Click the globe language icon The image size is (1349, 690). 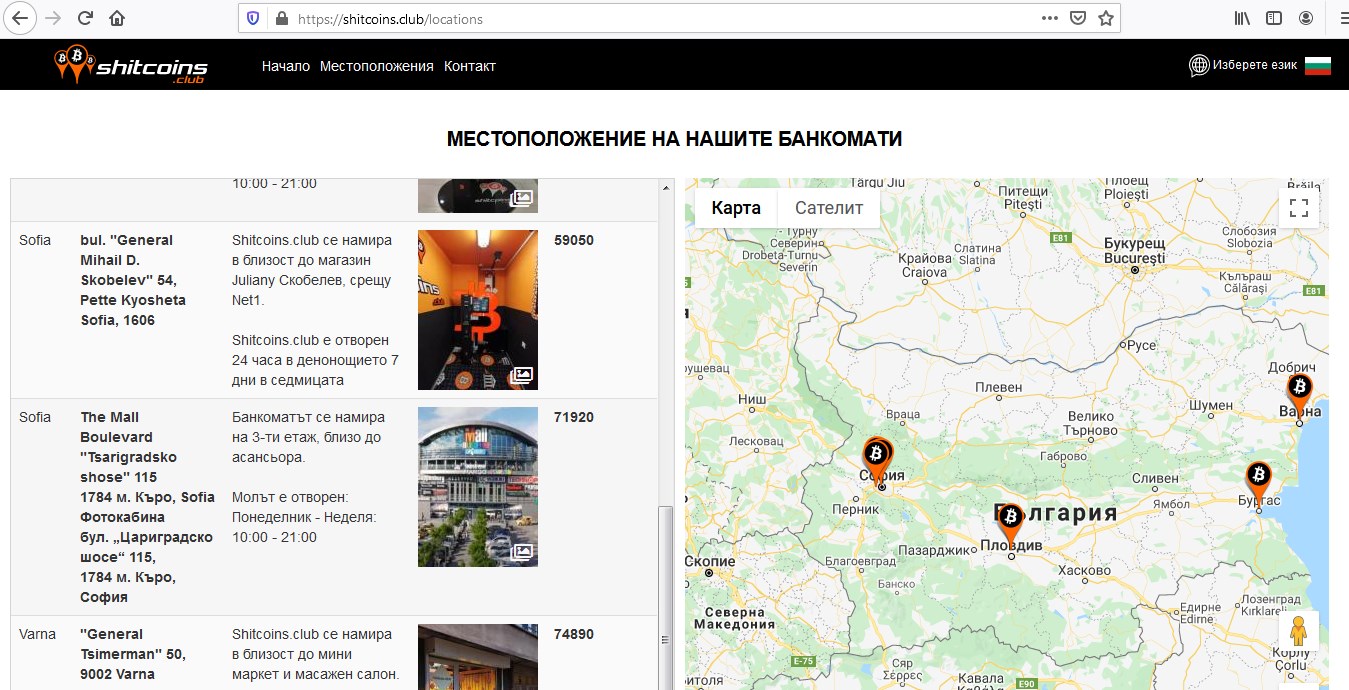coord(1199,65)
